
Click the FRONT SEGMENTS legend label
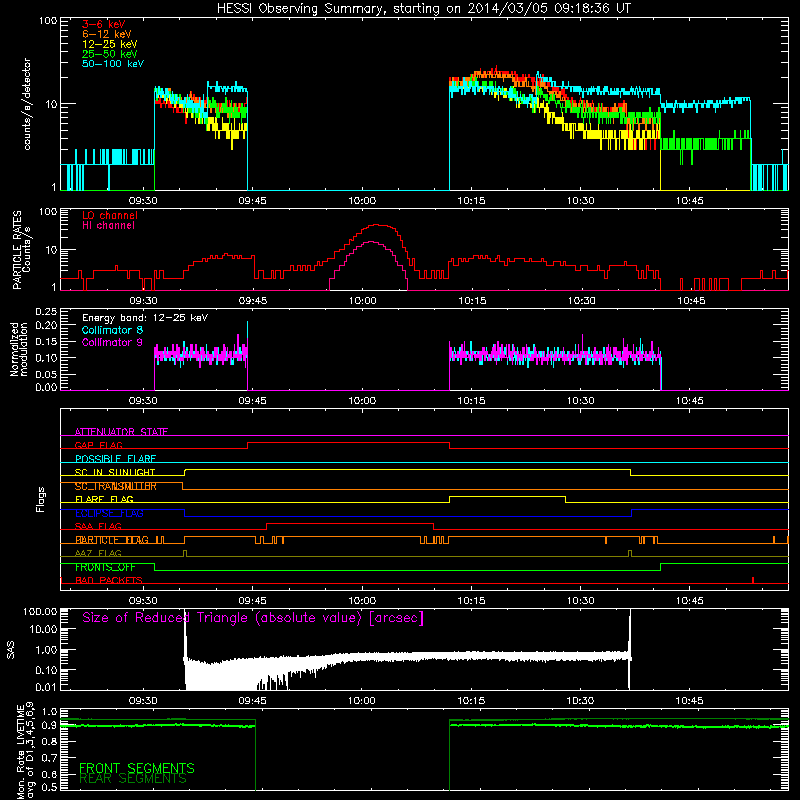[137, 768]
